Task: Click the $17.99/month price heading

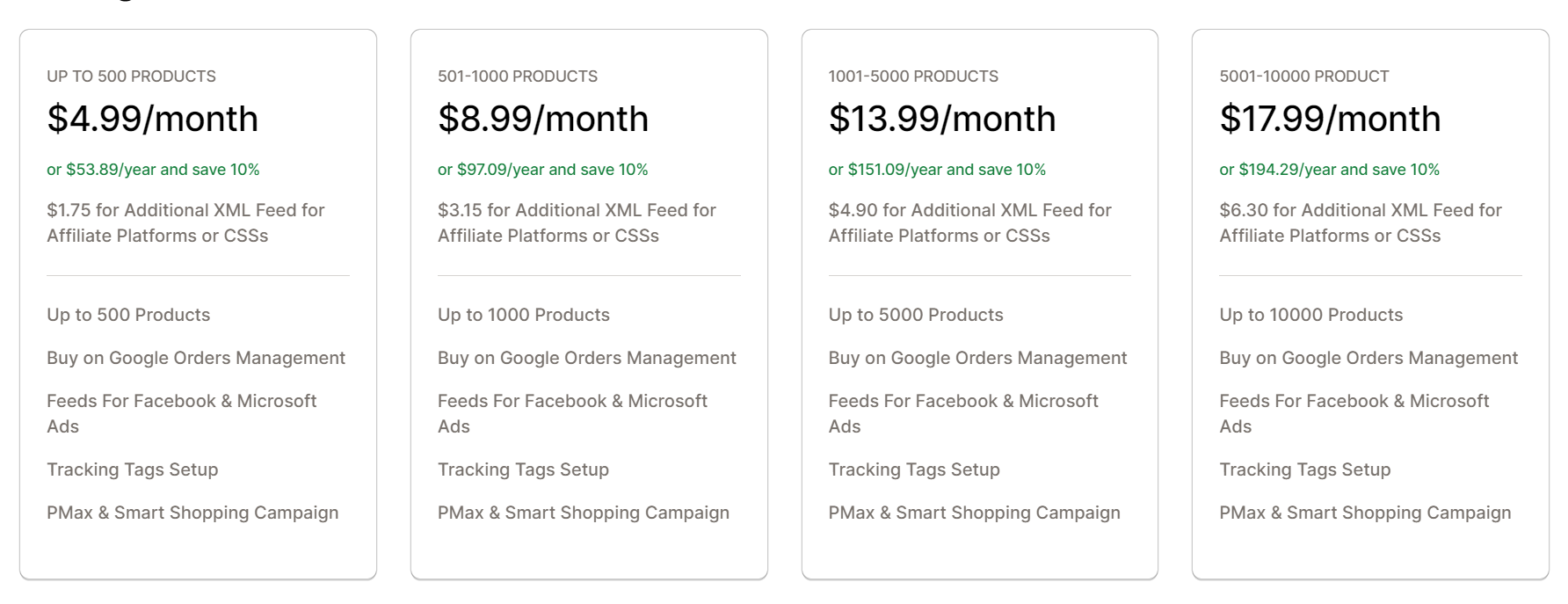Action: (x=1329, y=119)
